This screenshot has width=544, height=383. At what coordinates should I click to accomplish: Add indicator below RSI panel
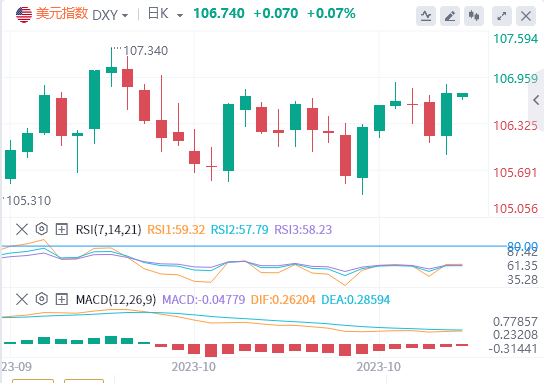(62, 229)
